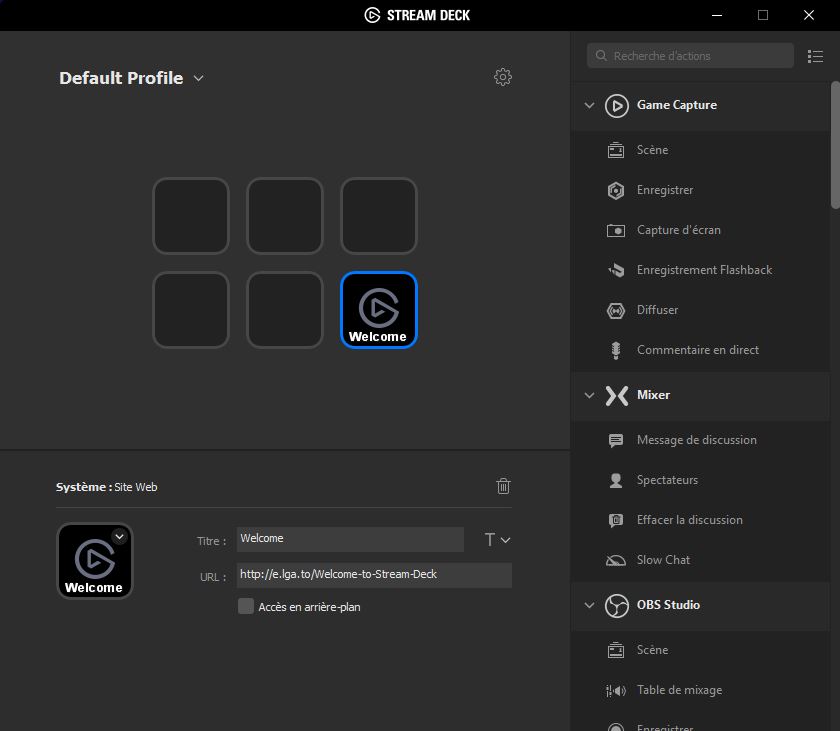The height and width of the screenshot is (731, 840).
Task: Click the Capture d'écran action label
Action: coord(678,230)
